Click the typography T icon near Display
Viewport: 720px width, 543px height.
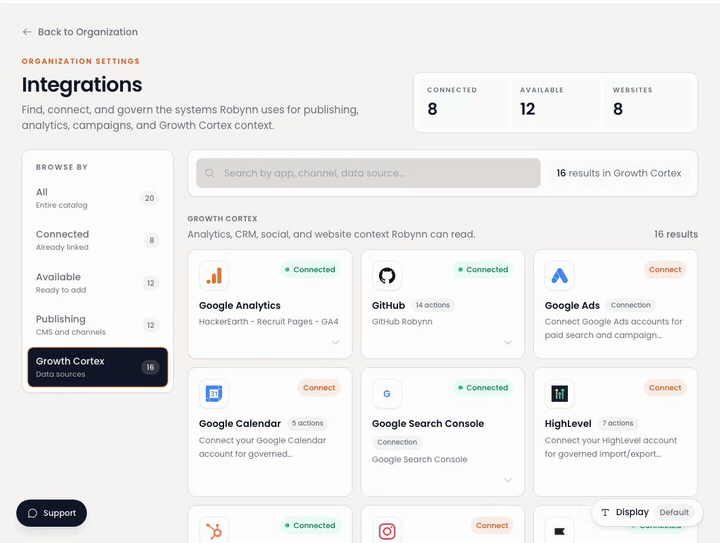(605, 512)
